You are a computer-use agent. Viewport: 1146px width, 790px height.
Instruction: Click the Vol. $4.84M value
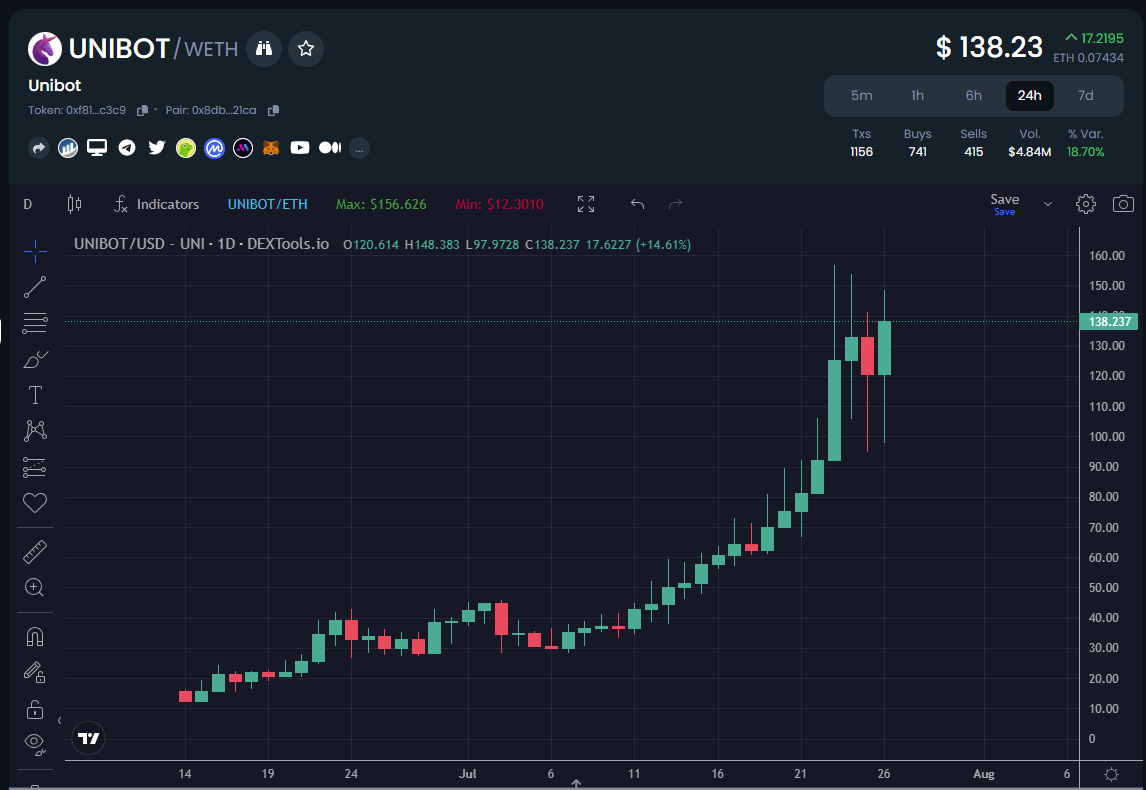1029,152
